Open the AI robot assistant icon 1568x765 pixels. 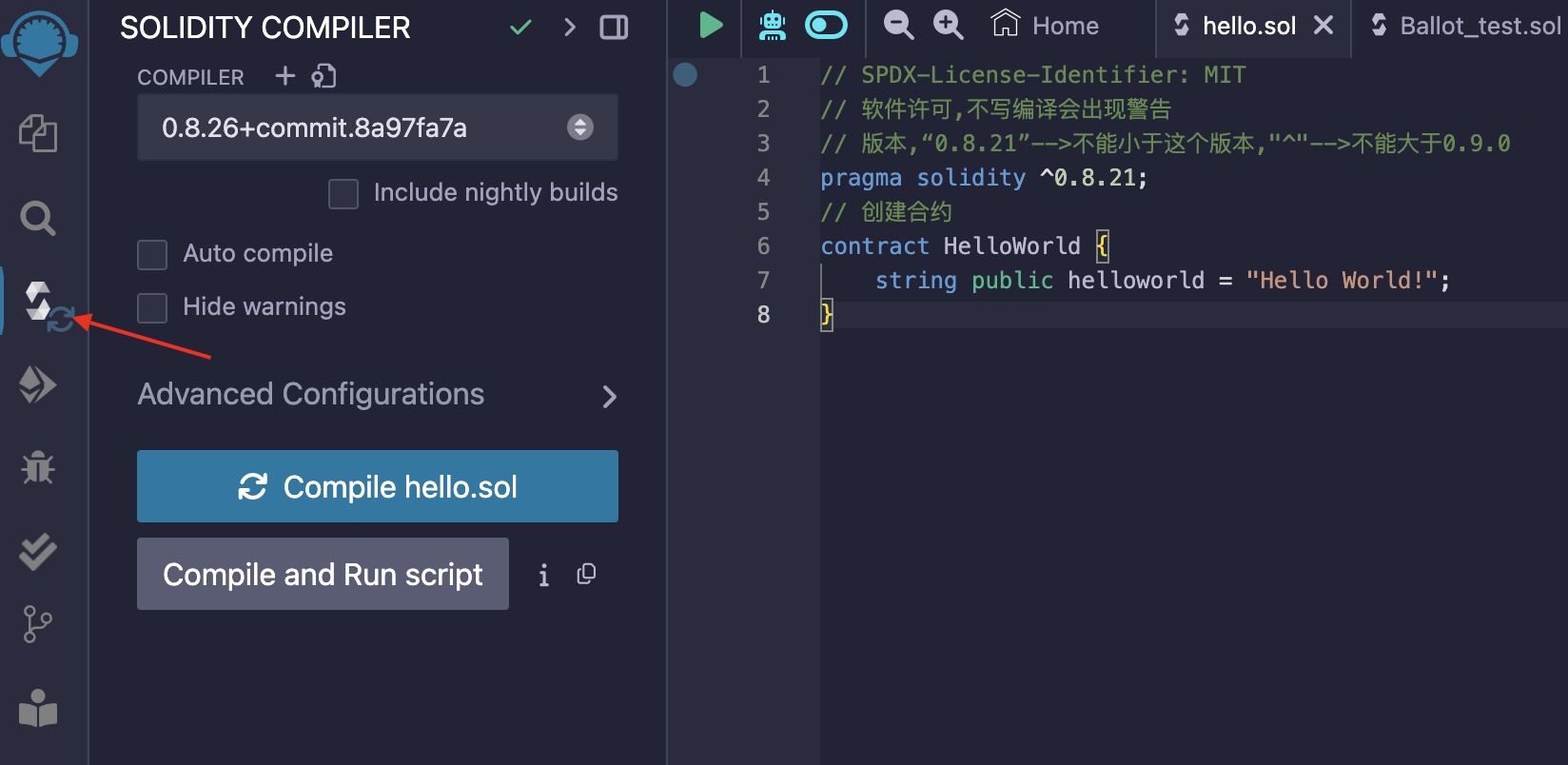(x=773, y=26)
